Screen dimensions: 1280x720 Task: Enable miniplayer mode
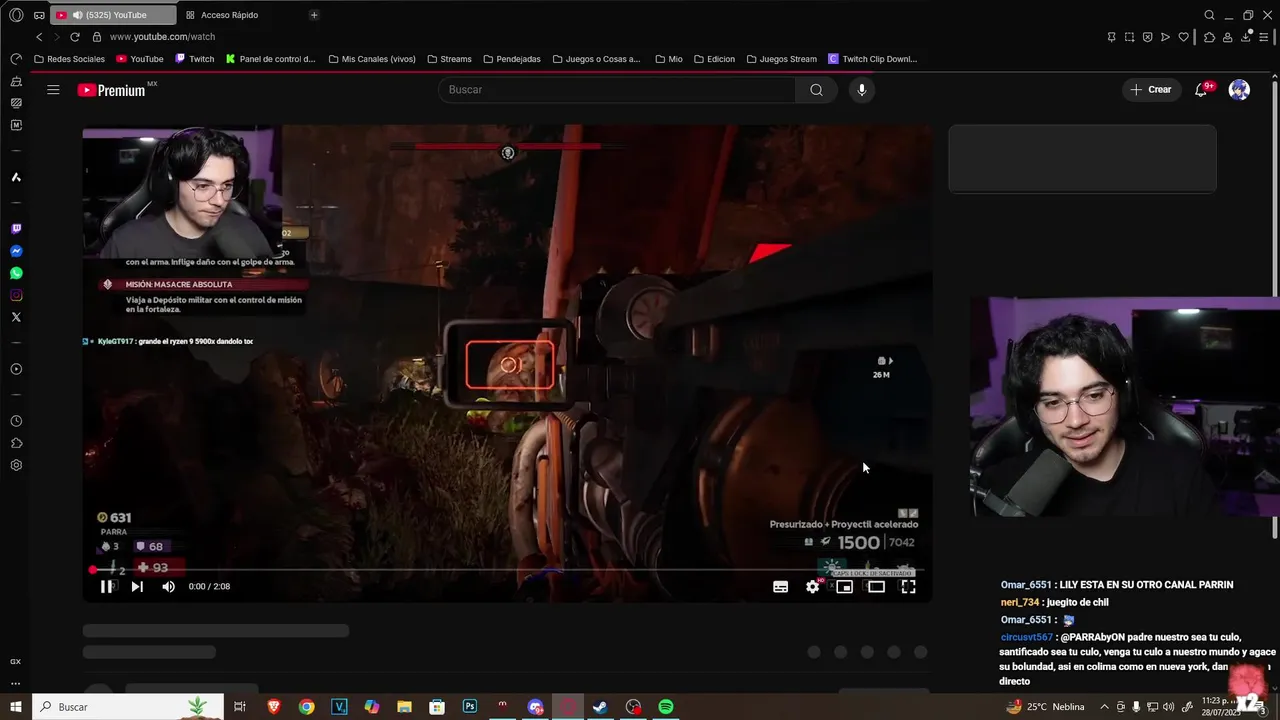(x=844, y=587)
